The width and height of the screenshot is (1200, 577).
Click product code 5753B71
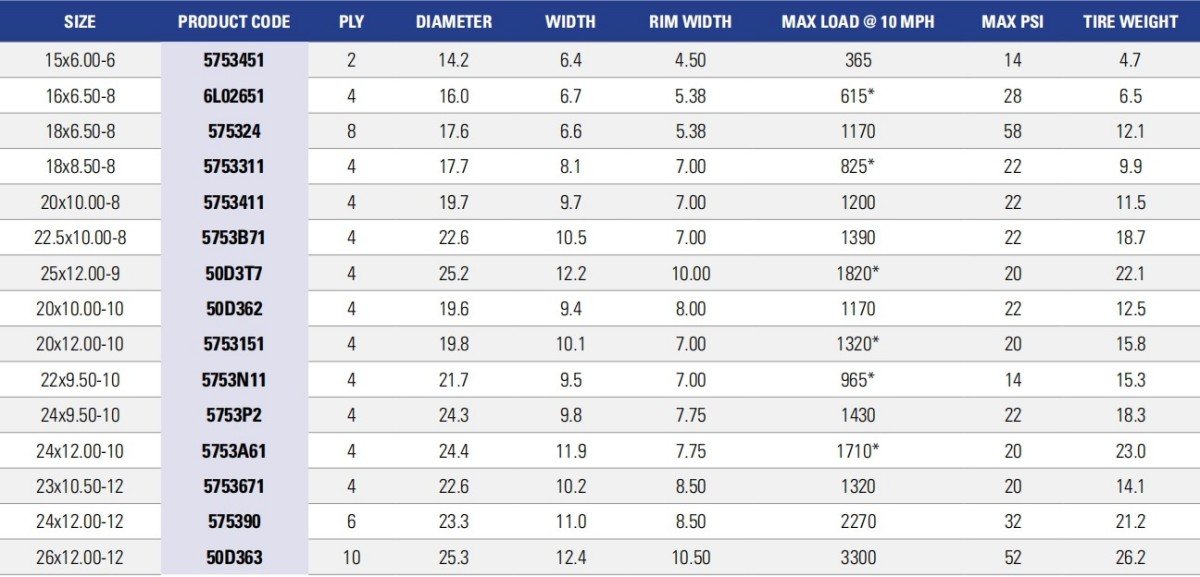click(x=234, y=238)
